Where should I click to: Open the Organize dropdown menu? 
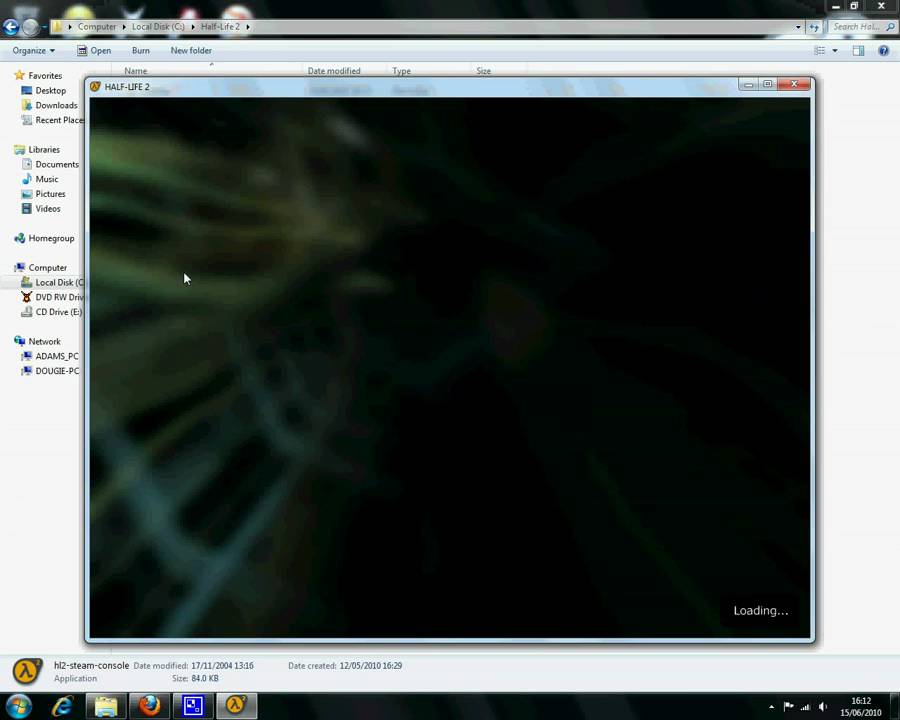(34, 51)
